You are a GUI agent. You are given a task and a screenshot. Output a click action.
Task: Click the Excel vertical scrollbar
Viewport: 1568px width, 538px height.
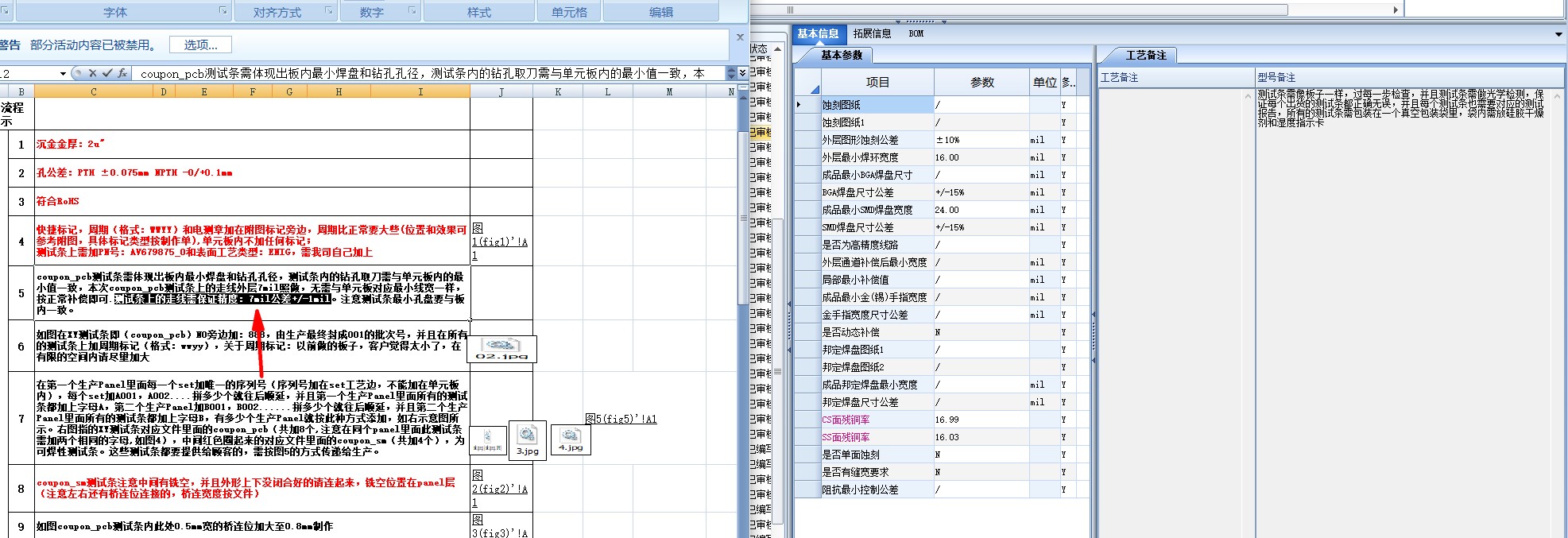[x=743, y=219]
